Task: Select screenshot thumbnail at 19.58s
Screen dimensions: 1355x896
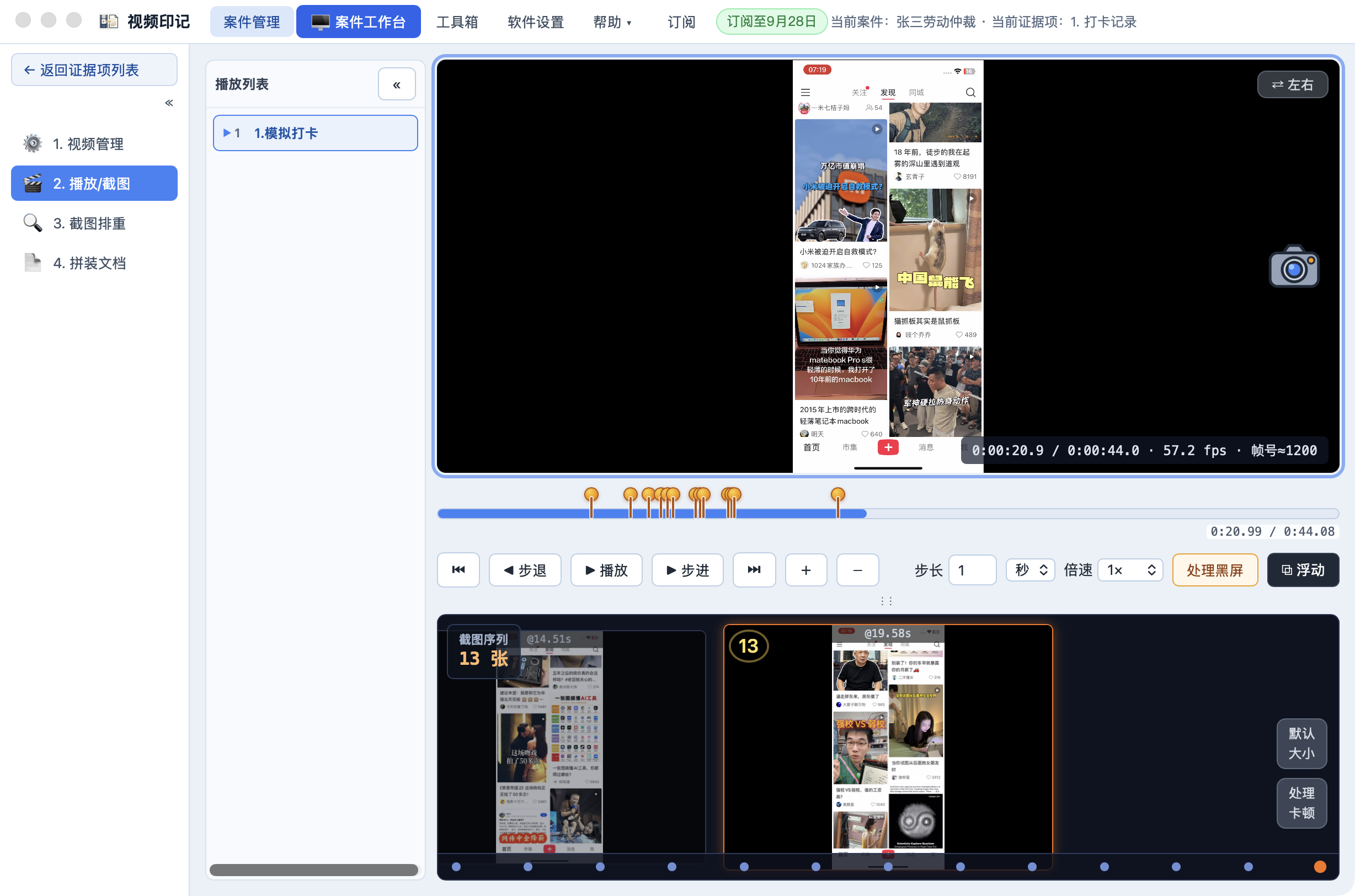Action: click(888, 746)
